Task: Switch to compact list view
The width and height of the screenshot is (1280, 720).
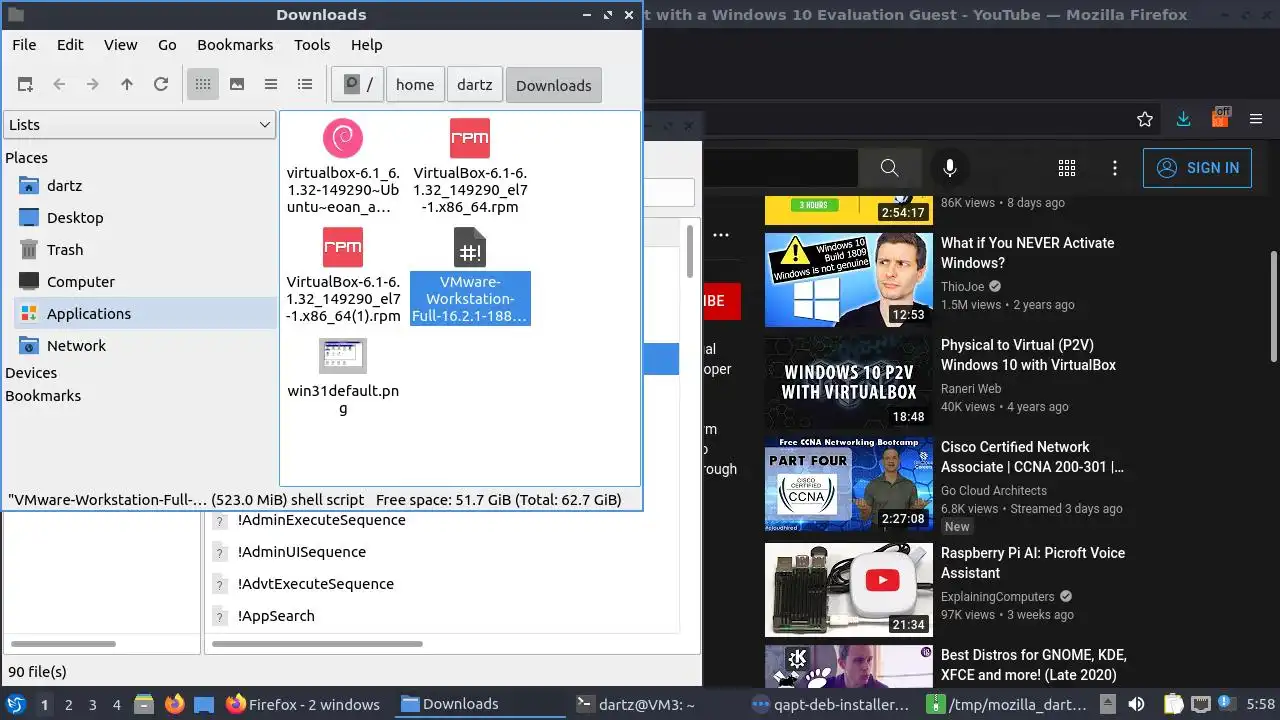Action: (x=271, y=85)
